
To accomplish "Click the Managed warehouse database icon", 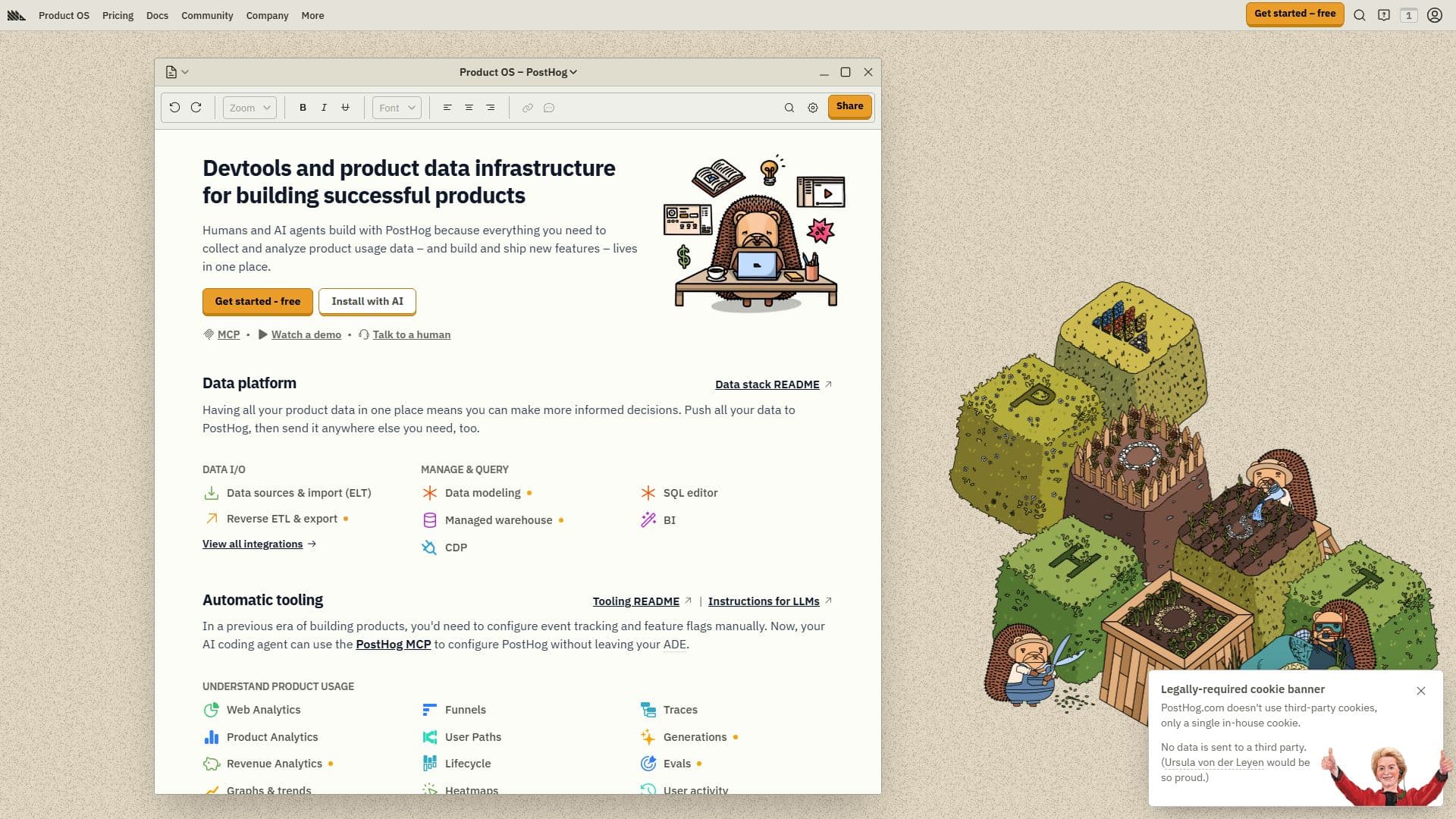I will (429, 520).
